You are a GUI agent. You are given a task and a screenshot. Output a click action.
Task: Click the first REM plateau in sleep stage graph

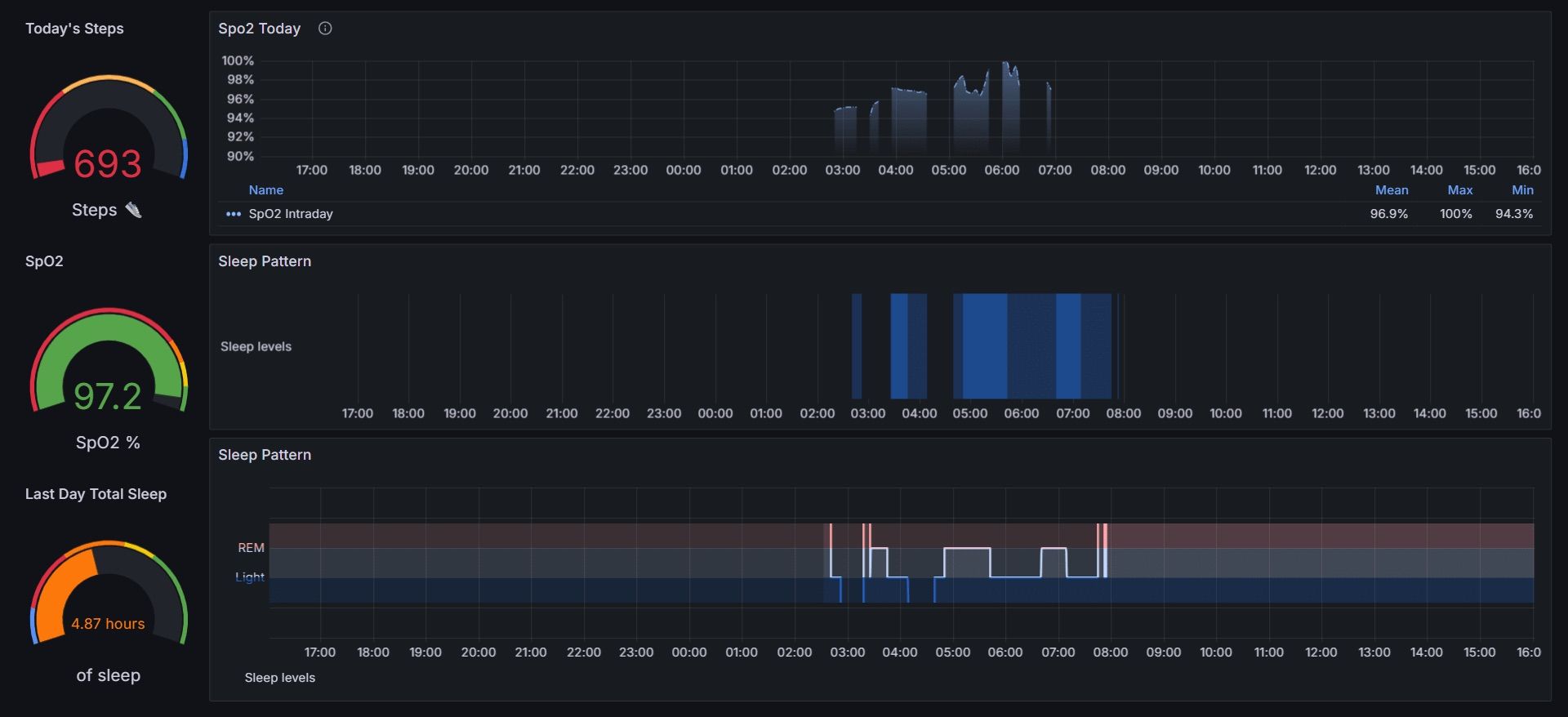point(879,550)
